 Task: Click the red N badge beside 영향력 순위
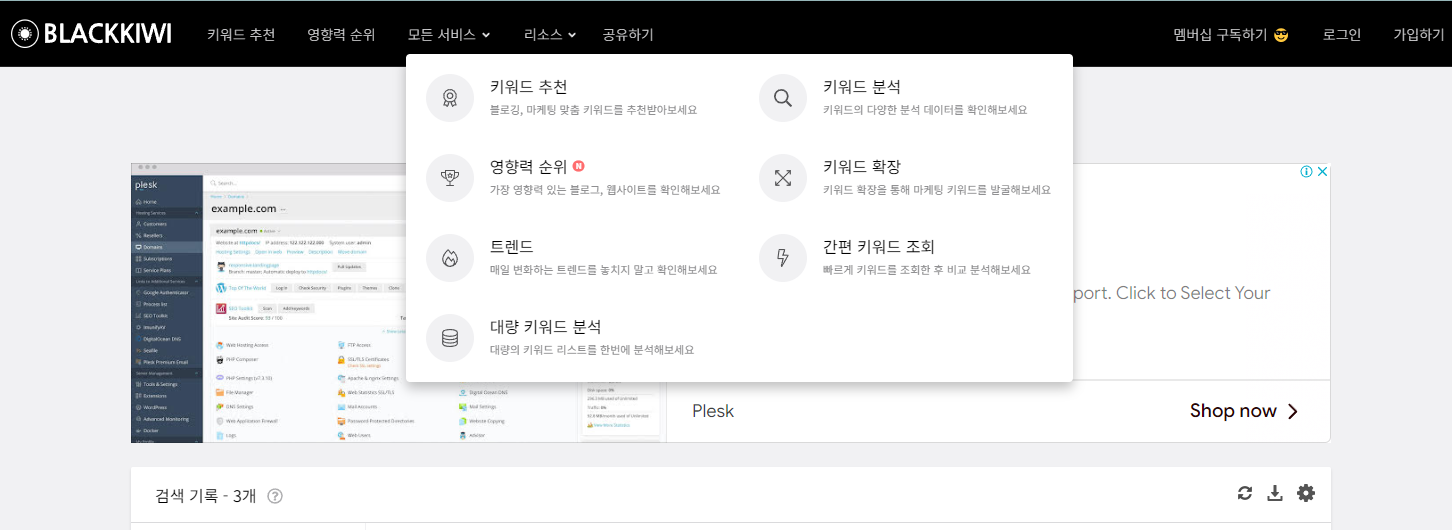[x=579, y=167]
